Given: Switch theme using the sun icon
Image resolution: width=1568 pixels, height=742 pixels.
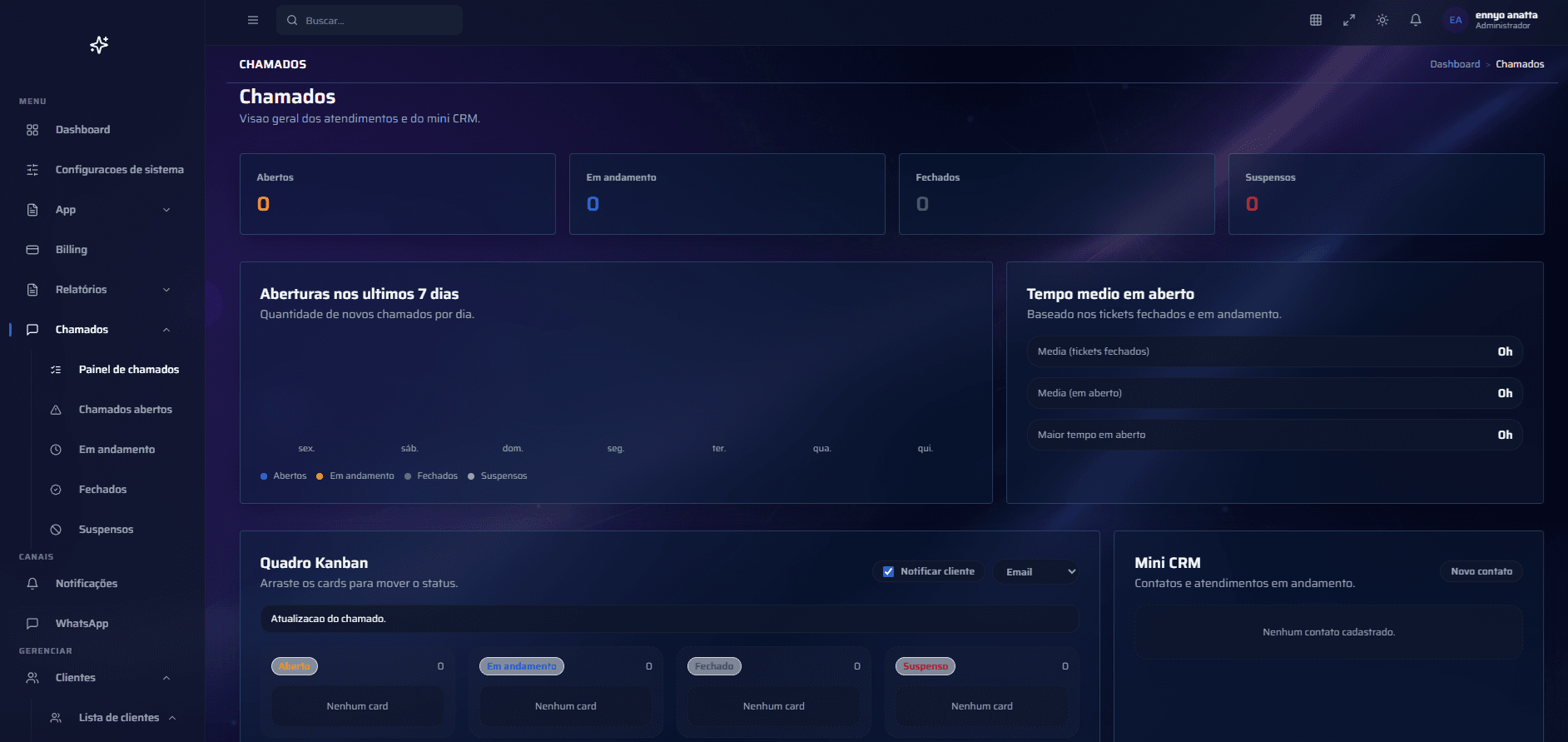Looking at the screenshot, I should [x=1382, y=20].
